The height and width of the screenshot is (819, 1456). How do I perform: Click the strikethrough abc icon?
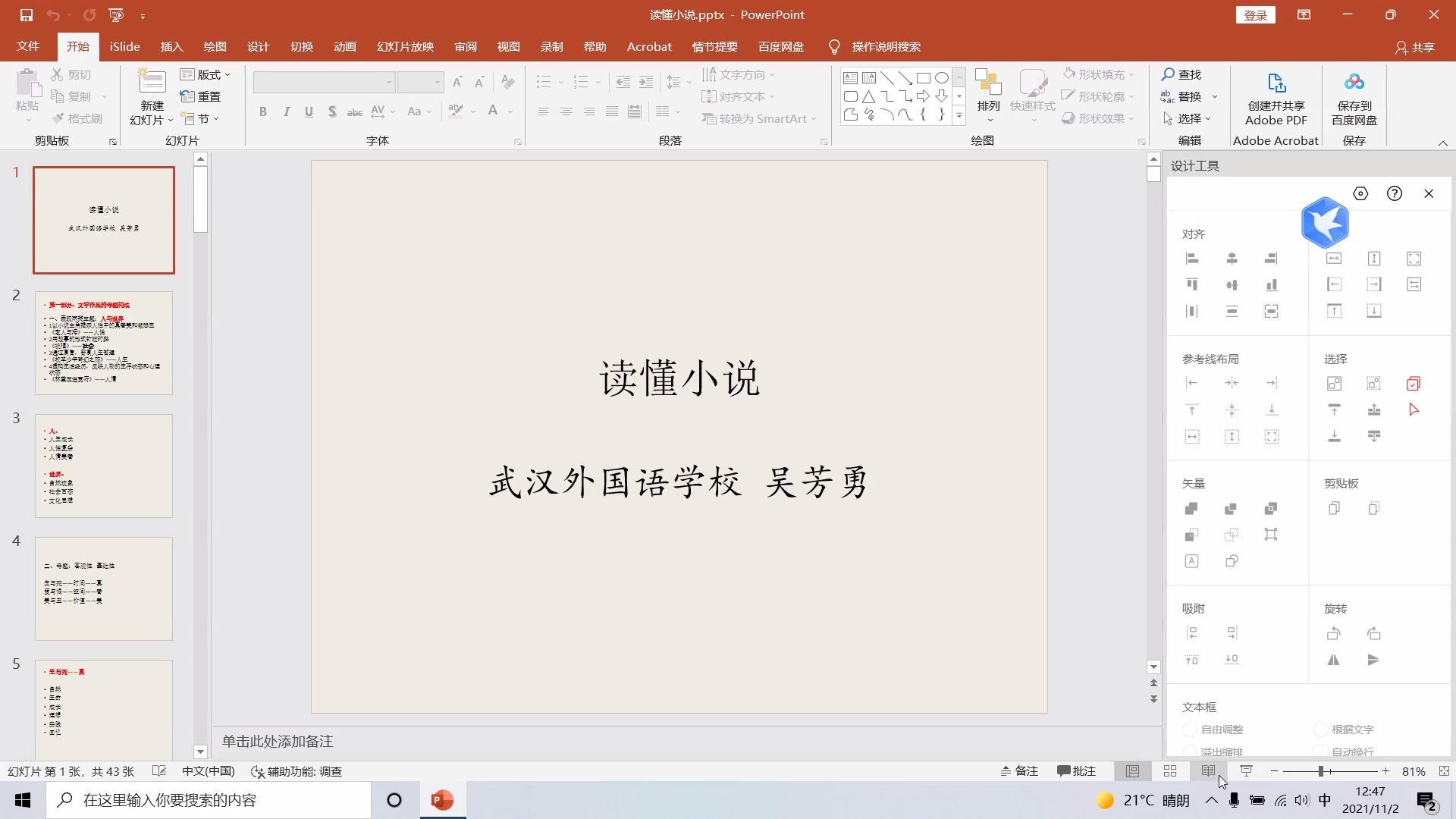355,112
